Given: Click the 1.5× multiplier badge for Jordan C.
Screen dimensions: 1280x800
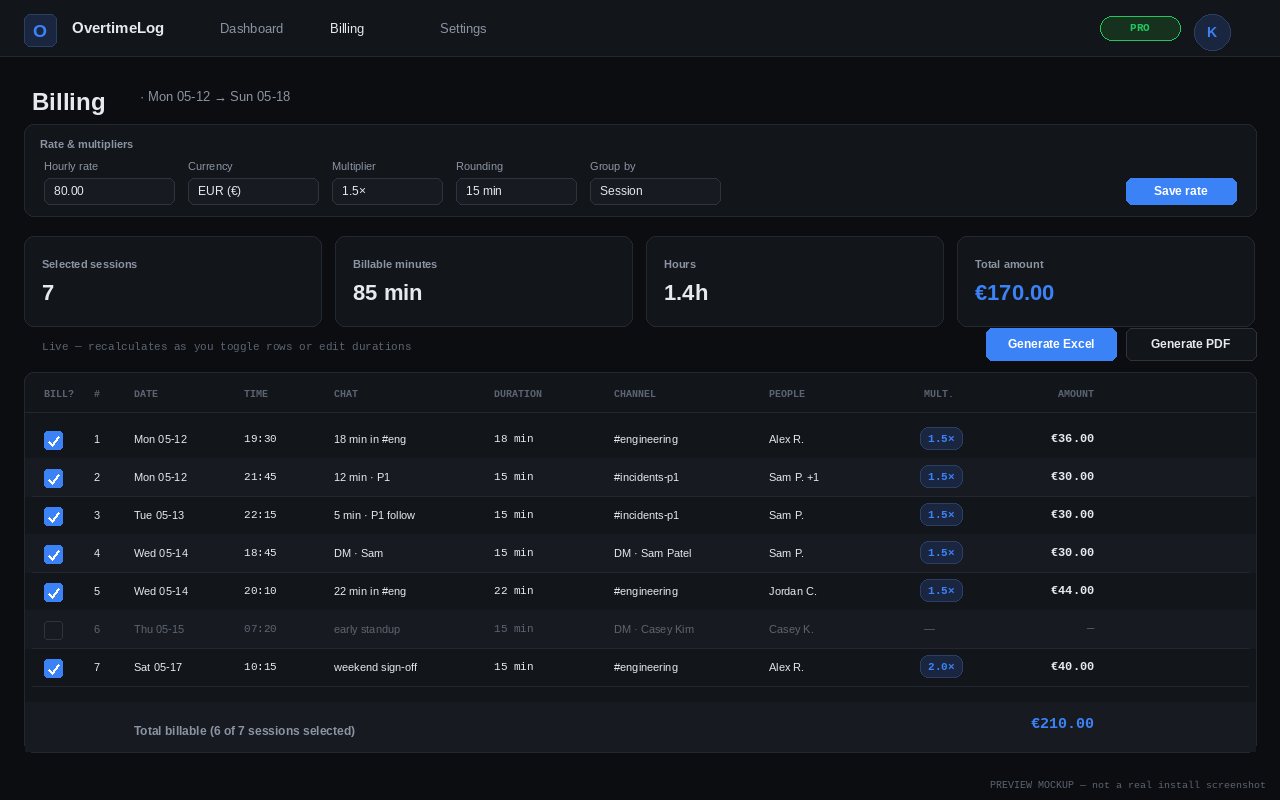Looking at the screenshot, I should pyautogui.click(x=941, y=591).
